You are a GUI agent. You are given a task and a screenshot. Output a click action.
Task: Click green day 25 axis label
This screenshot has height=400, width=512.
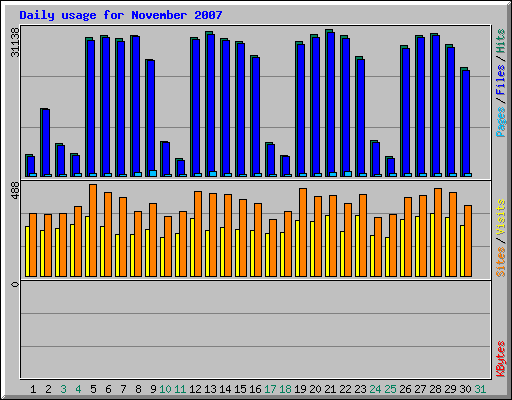tap(390, 389)
